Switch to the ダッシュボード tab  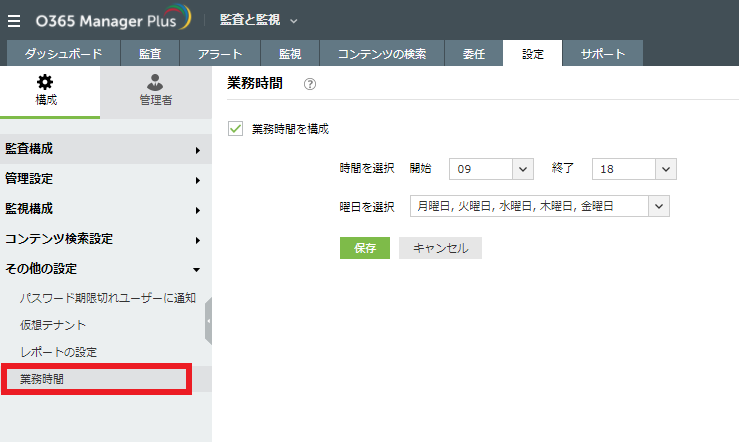click(63, 53)
